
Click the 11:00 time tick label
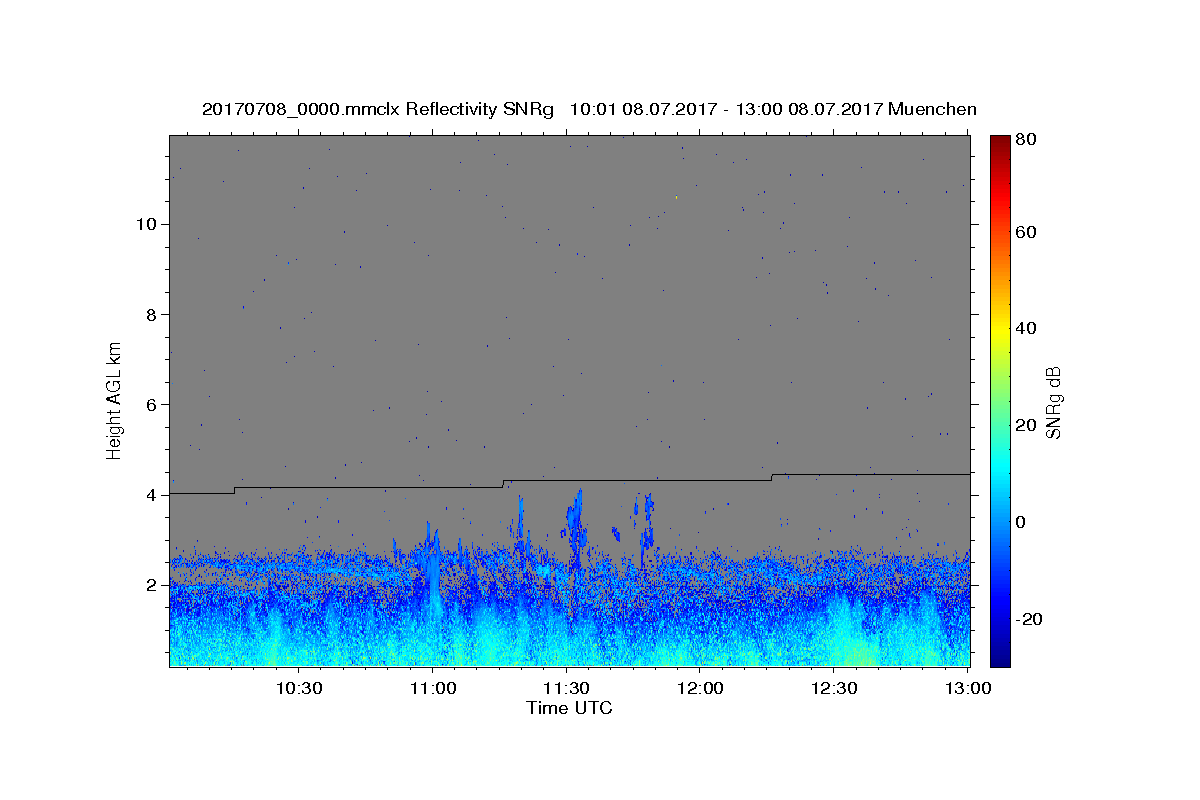point(432,688)
